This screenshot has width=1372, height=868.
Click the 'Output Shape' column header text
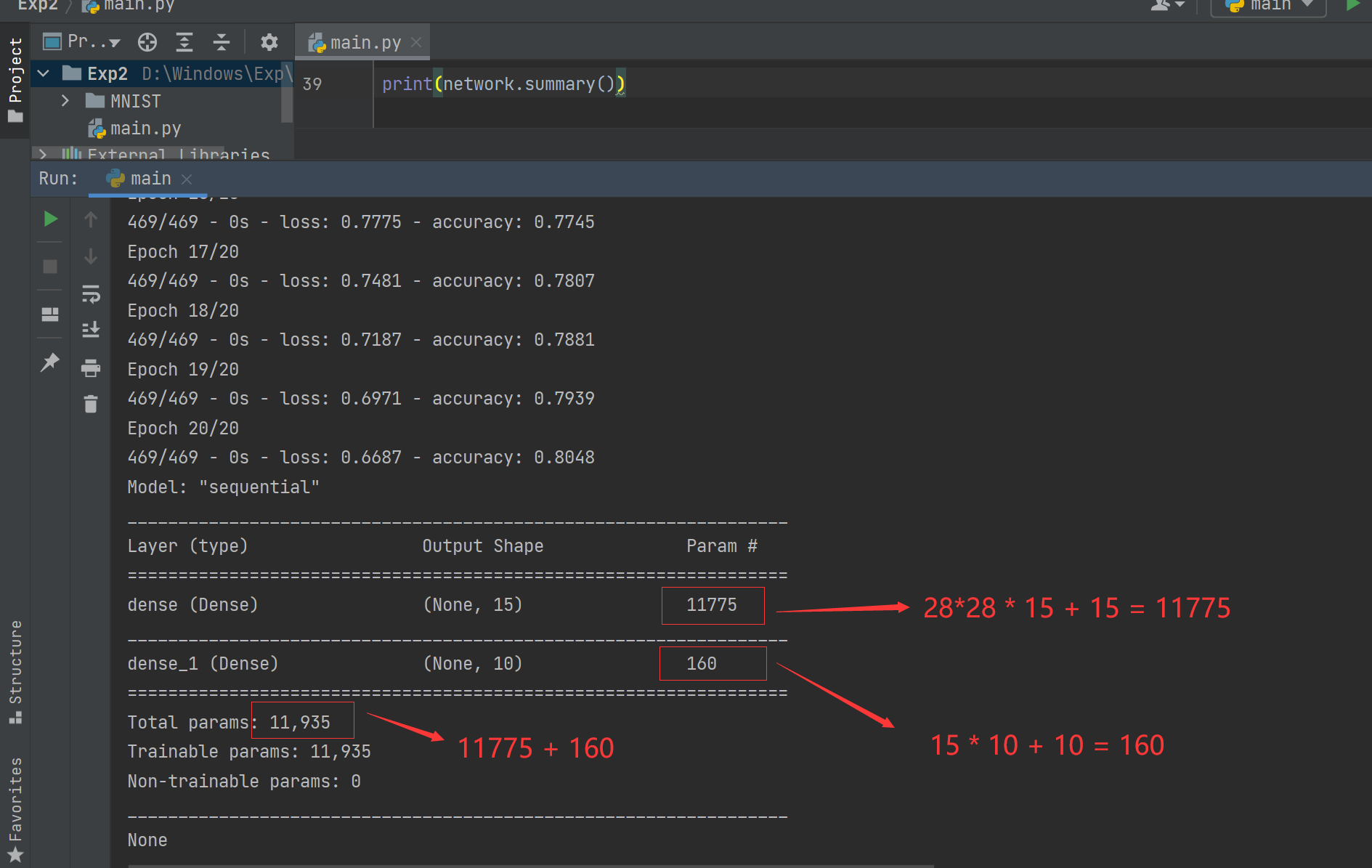(483, 546)
